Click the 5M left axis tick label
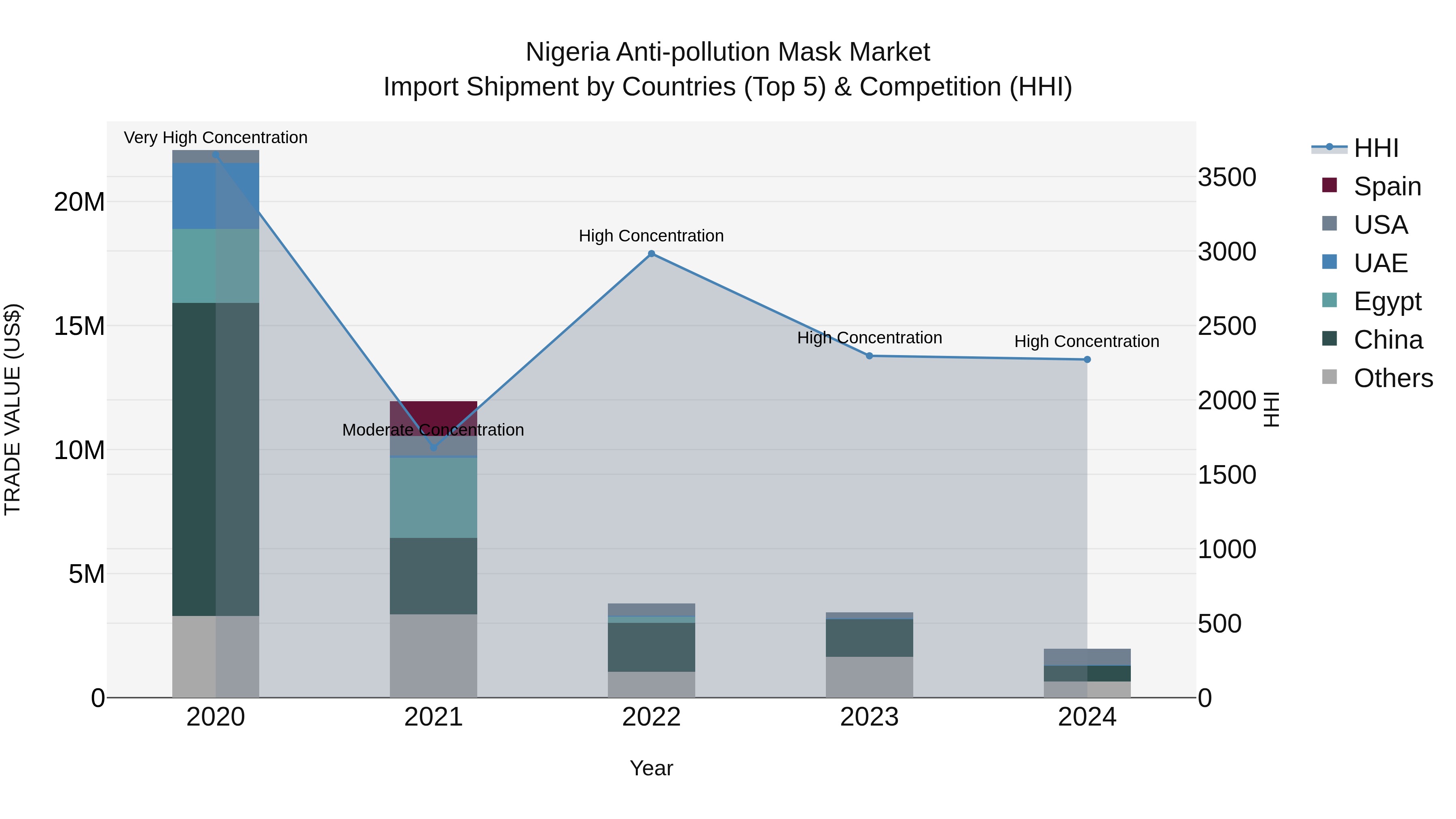The width and height of the screenshot is (1456, 819). coord(87,574)
